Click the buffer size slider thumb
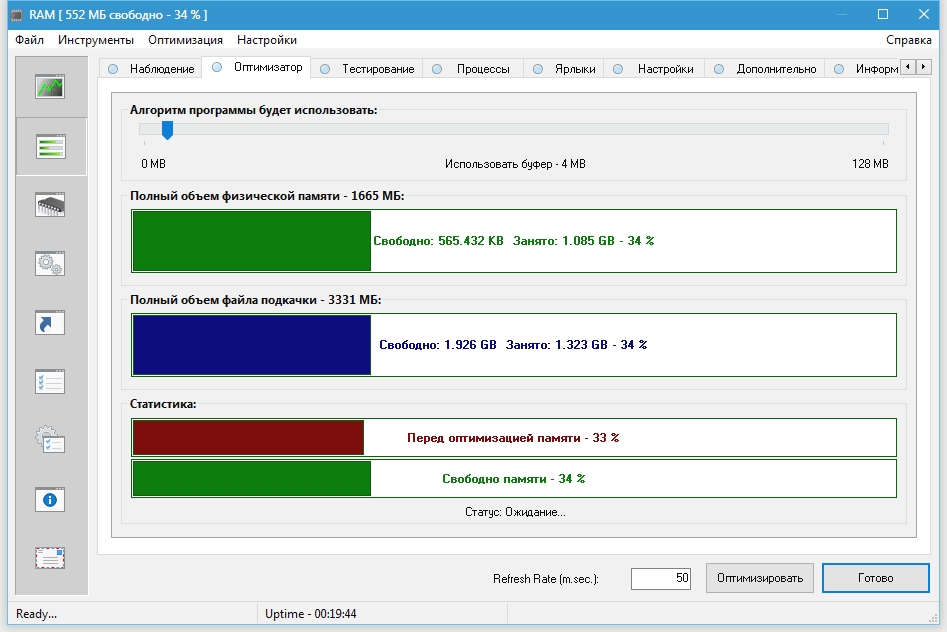 [167, 130]
